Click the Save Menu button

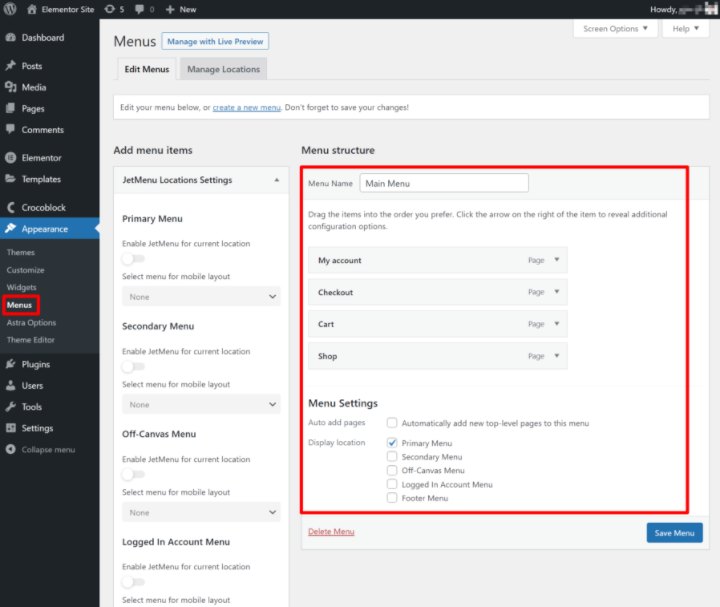coord(674,533)
